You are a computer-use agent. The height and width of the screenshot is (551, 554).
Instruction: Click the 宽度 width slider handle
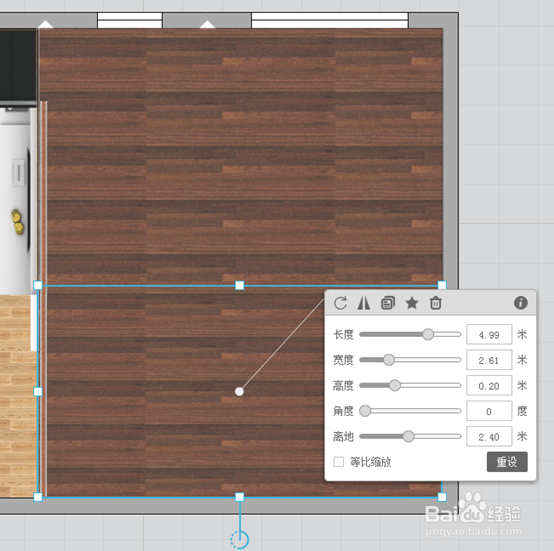point(389,360)
